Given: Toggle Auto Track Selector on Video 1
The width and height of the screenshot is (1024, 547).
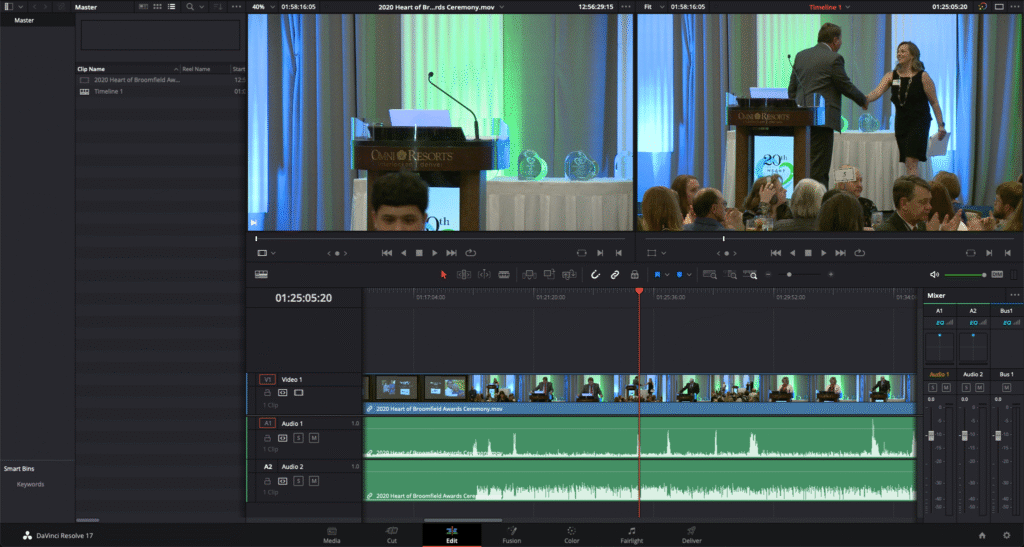Looking at the screenshot, I should 283,393.
